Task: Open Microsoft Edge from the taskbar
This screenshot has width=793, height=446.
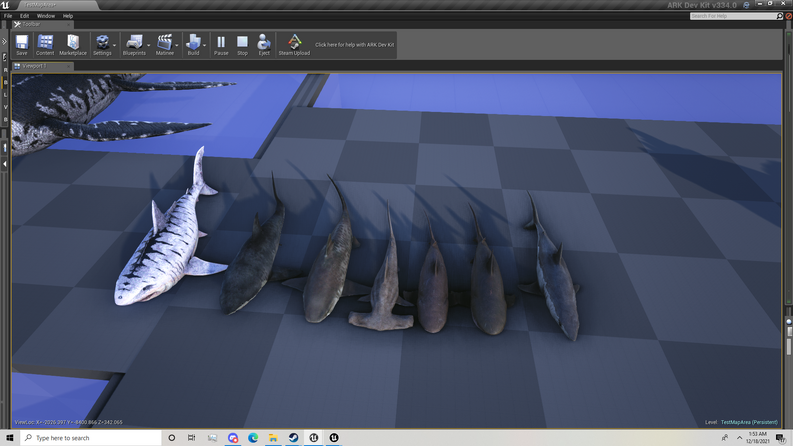Action: (x=253, y=437)
